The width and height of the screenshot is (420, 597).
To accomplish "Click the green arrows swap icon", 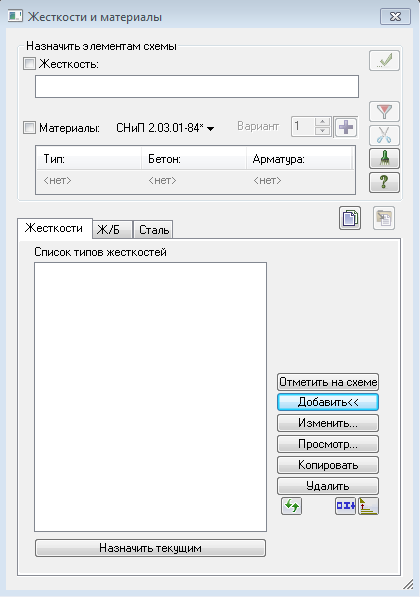I will pyautogui.click(x=291, y=506).
